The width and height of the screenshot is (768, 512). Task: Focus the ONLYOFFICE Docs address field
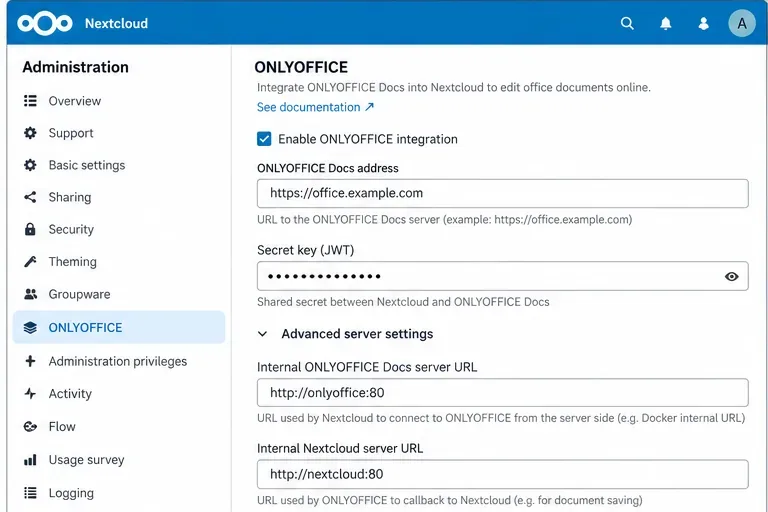(503, 193)
